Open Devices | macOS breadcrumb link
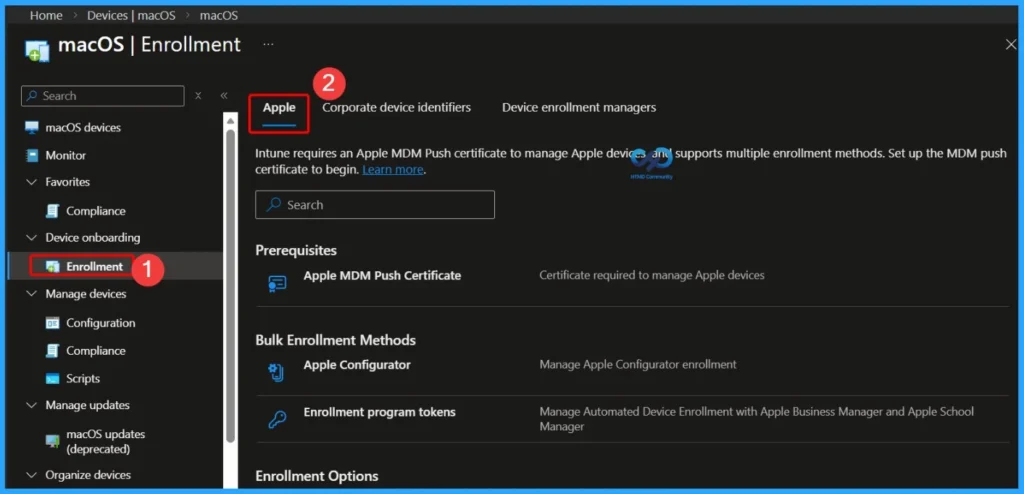Screen dimensions: 1024x494 (x=131, y=15)
